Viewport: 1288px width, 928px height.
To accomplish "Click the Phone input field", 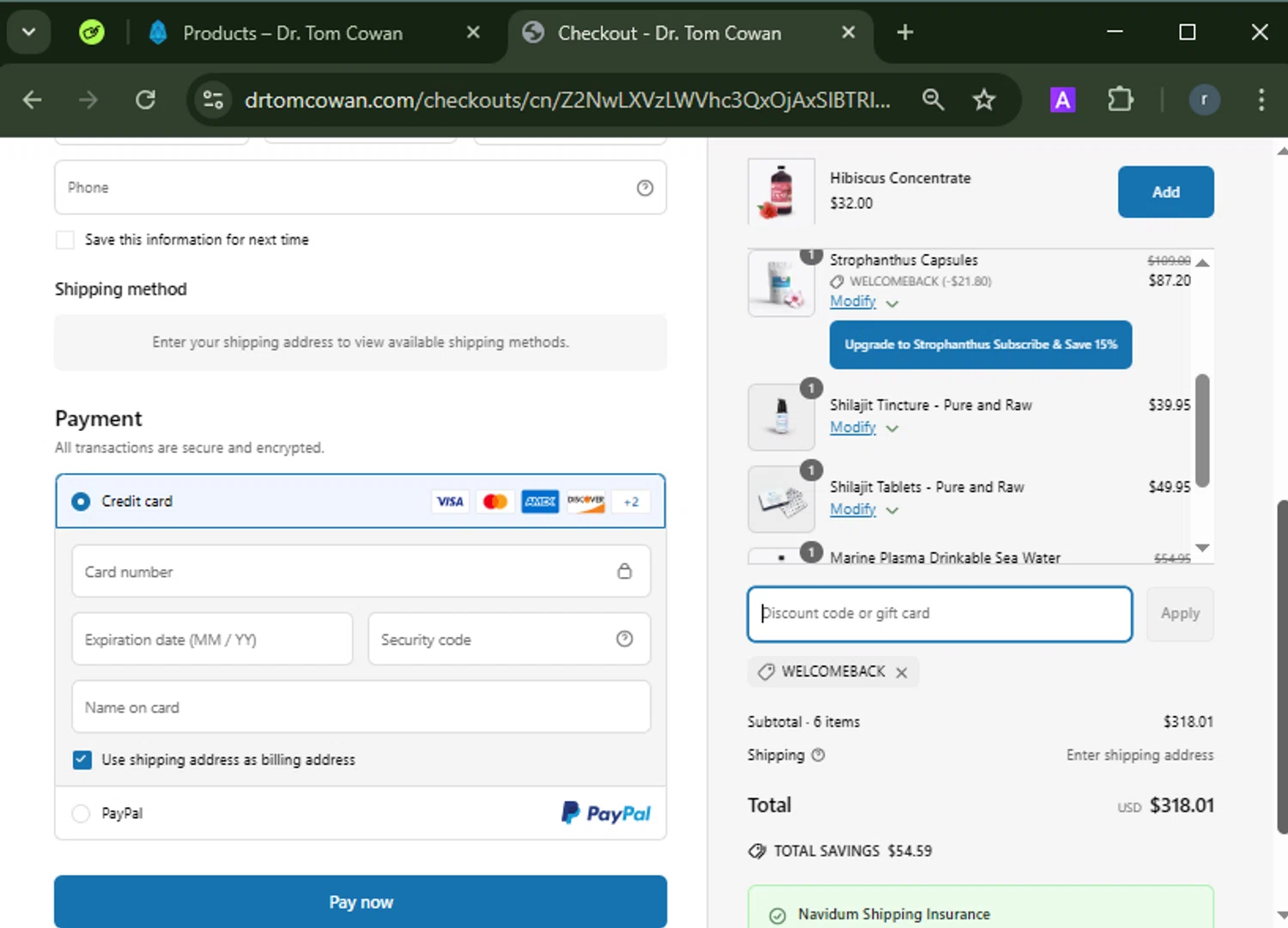I will [361, 187].
